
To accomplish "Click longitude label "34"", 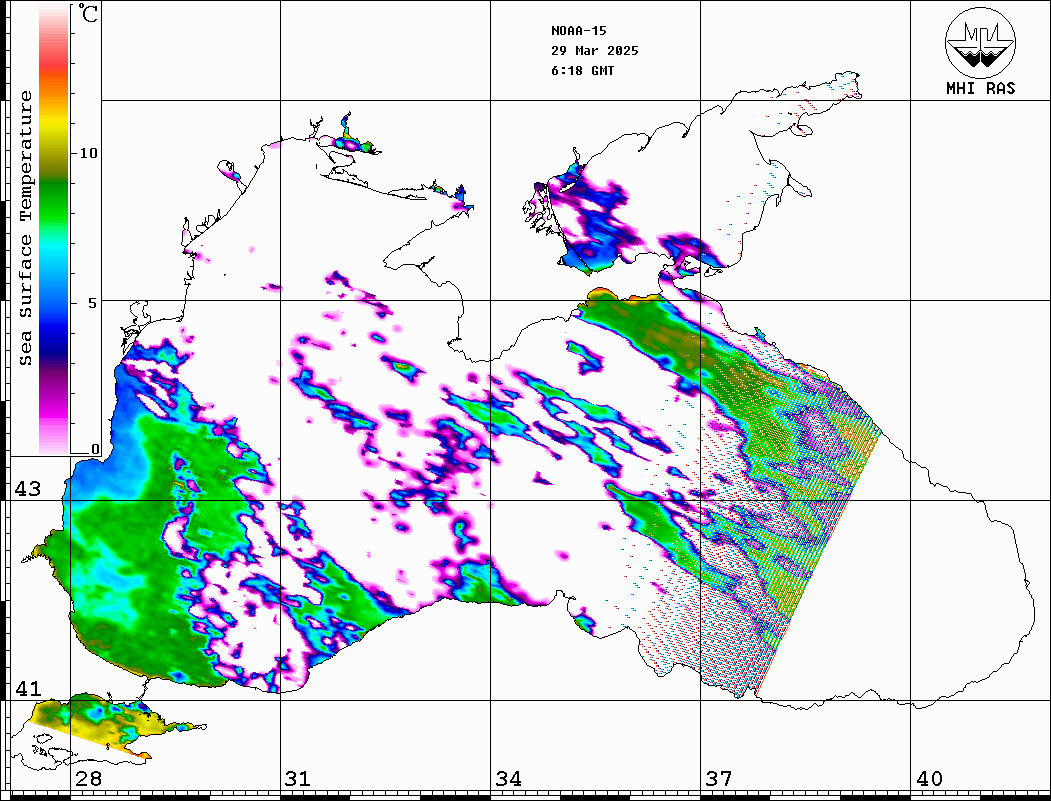I will [508, 778].
